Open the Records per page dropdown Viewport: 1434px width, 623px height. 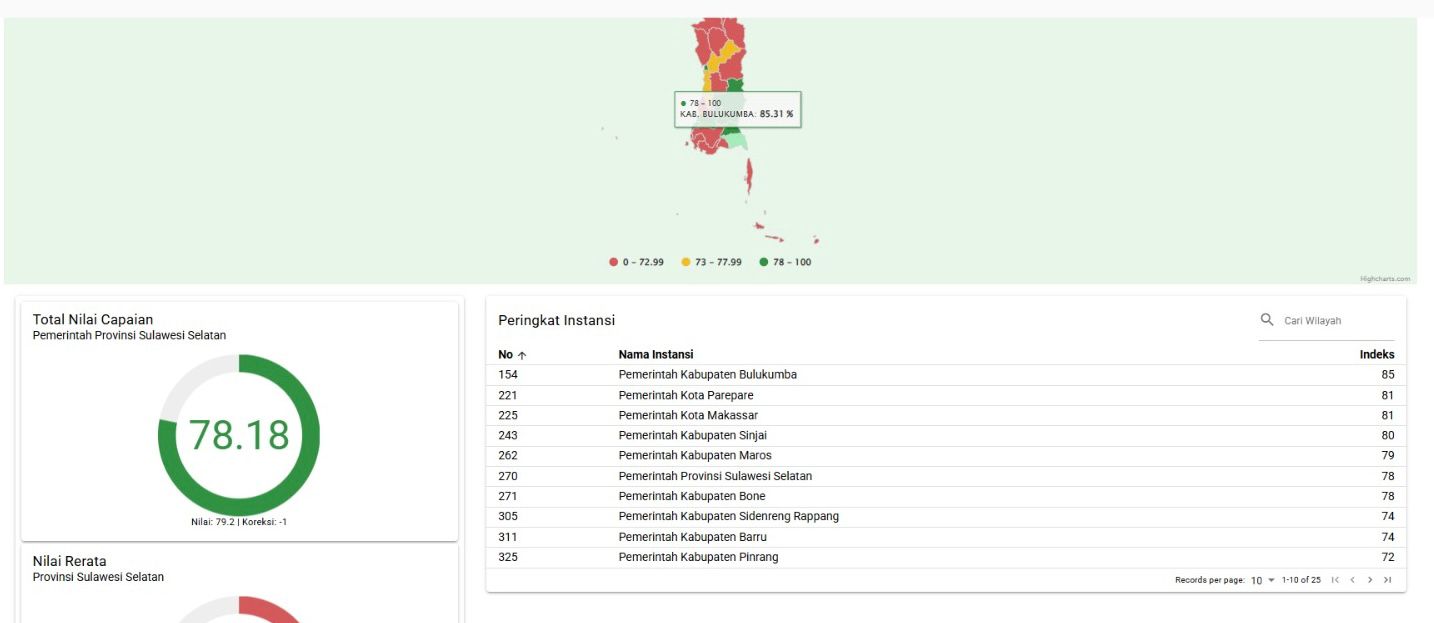point(1263,580)
